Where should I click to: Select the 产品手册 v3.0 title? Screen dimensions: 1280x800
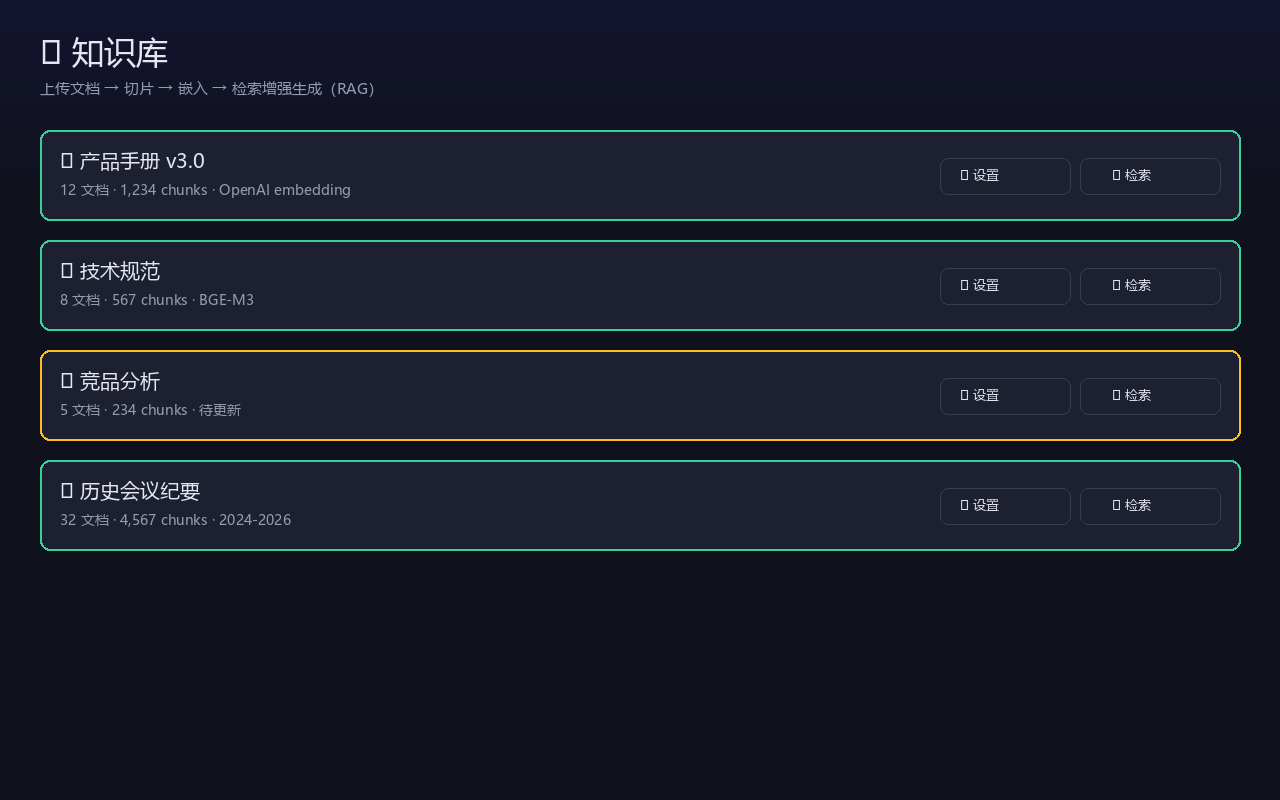(133, 161)
